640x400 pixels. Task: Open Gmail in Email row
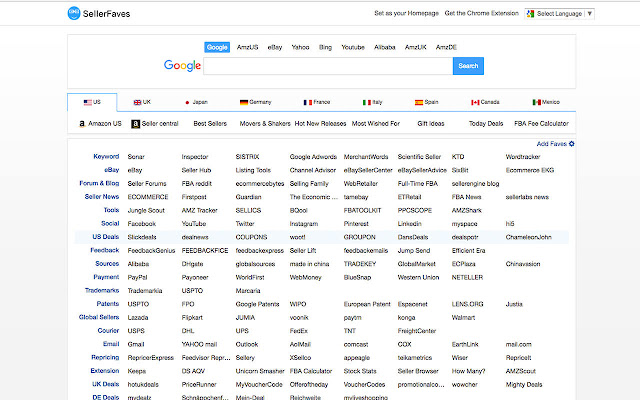136,344
